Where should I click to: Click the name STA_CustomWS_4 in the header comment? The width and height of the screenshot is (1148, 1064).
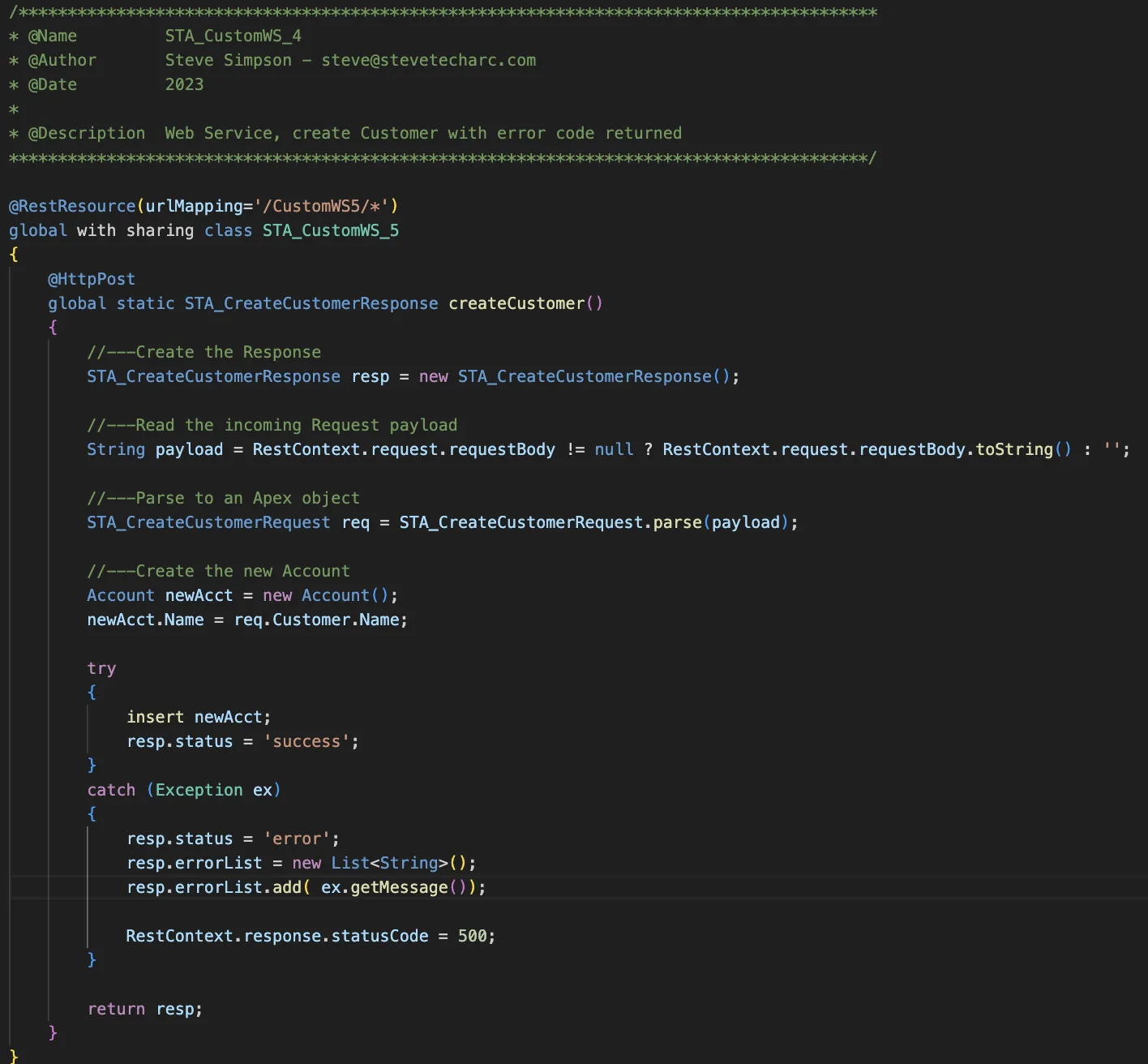233,36
